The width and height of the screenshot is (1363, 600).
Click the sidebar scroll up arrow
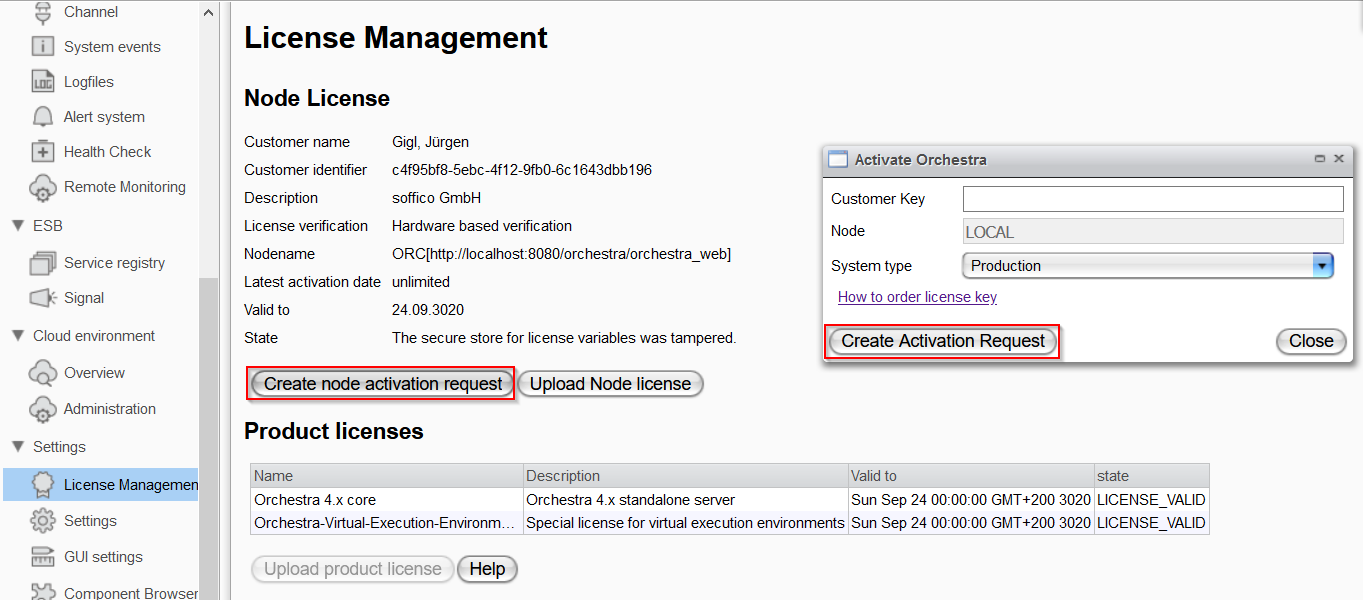click(x=208, y=12)
